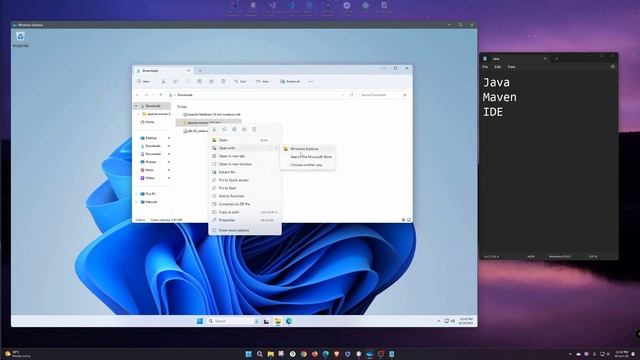640x360 pixels.
Task: Click the Search Downloads field in Explorer
Action: [x=383, y=95]
